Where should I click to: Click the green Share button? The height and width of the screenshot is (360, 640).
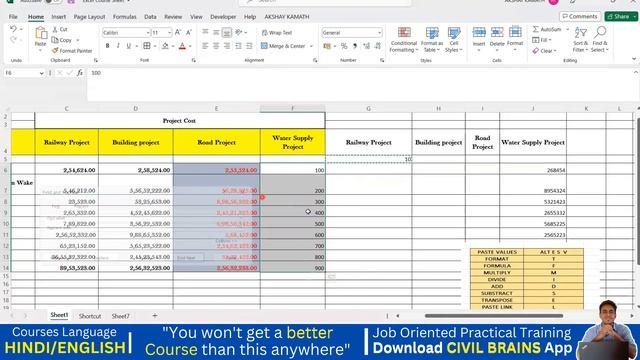tap(619, 16)
